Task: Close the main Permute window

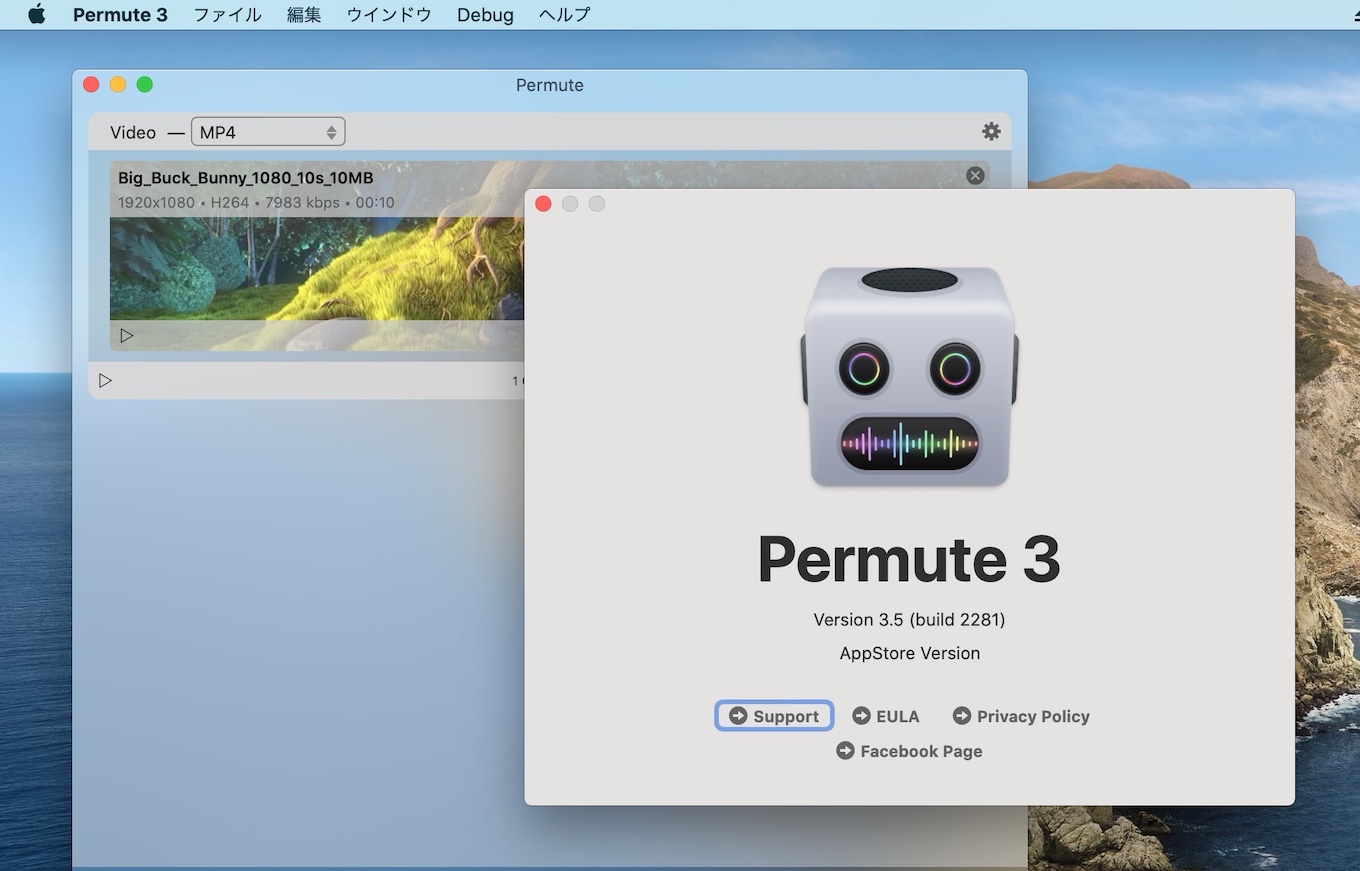Action: [x=91, y=85]
